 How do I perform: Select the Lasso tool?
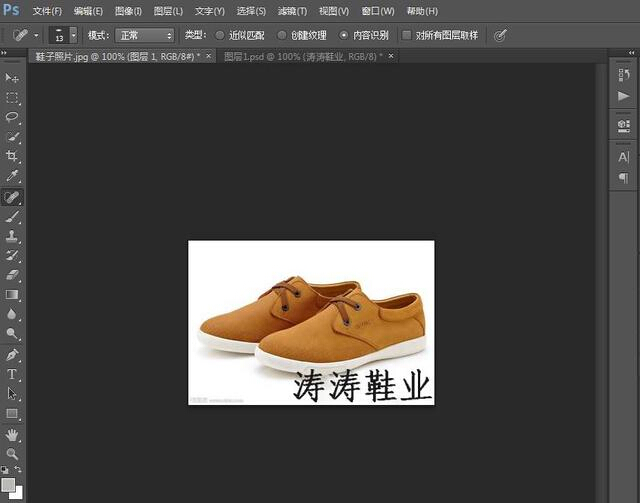[x=12, y=117]
